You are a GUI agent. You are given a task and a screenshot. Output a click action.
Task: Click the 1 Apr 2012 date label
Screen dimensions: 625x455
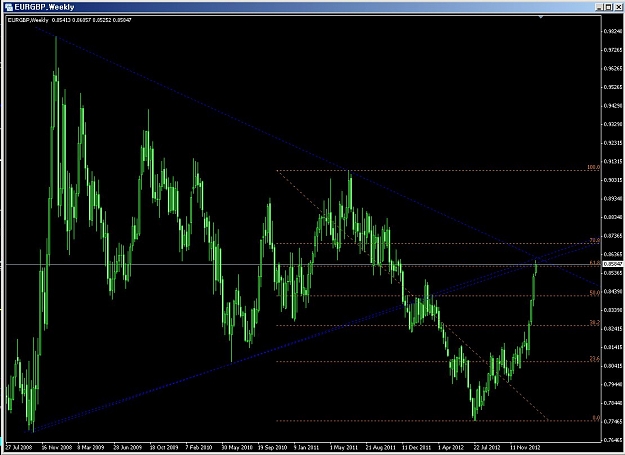451,447
